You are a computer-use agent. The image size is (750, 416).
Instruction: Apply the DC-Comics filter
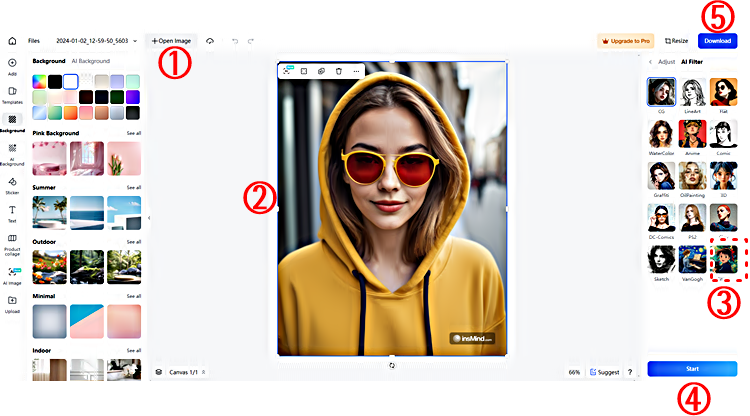point(661,218)
